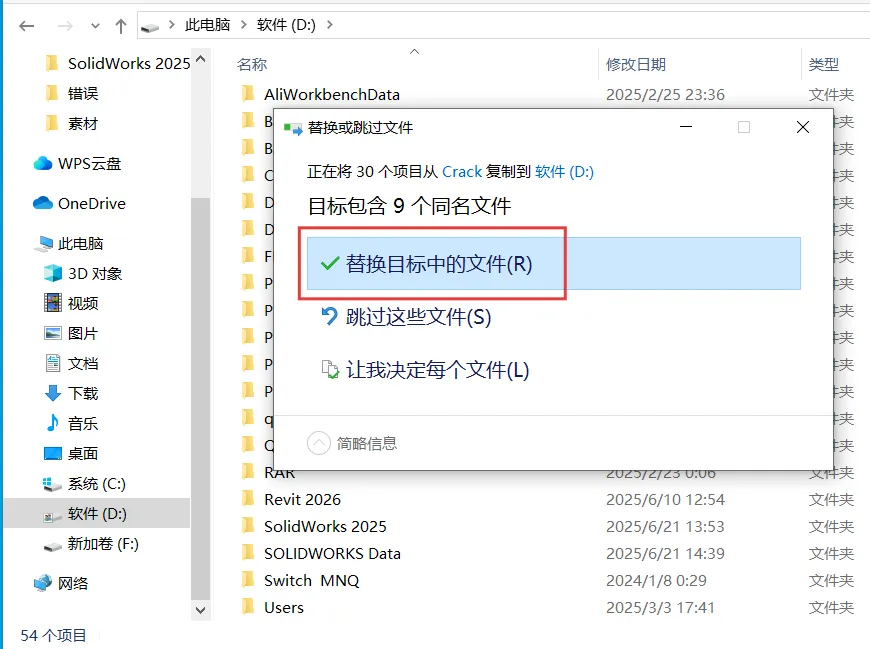Screen dimensions: 870x649
Task: Click 此电脑 in the address bar
Action: tap(208, 25)
